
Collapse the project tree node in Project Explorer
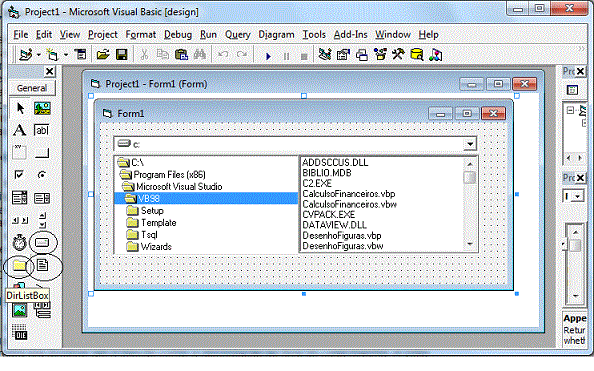click(x=570, y=110)
